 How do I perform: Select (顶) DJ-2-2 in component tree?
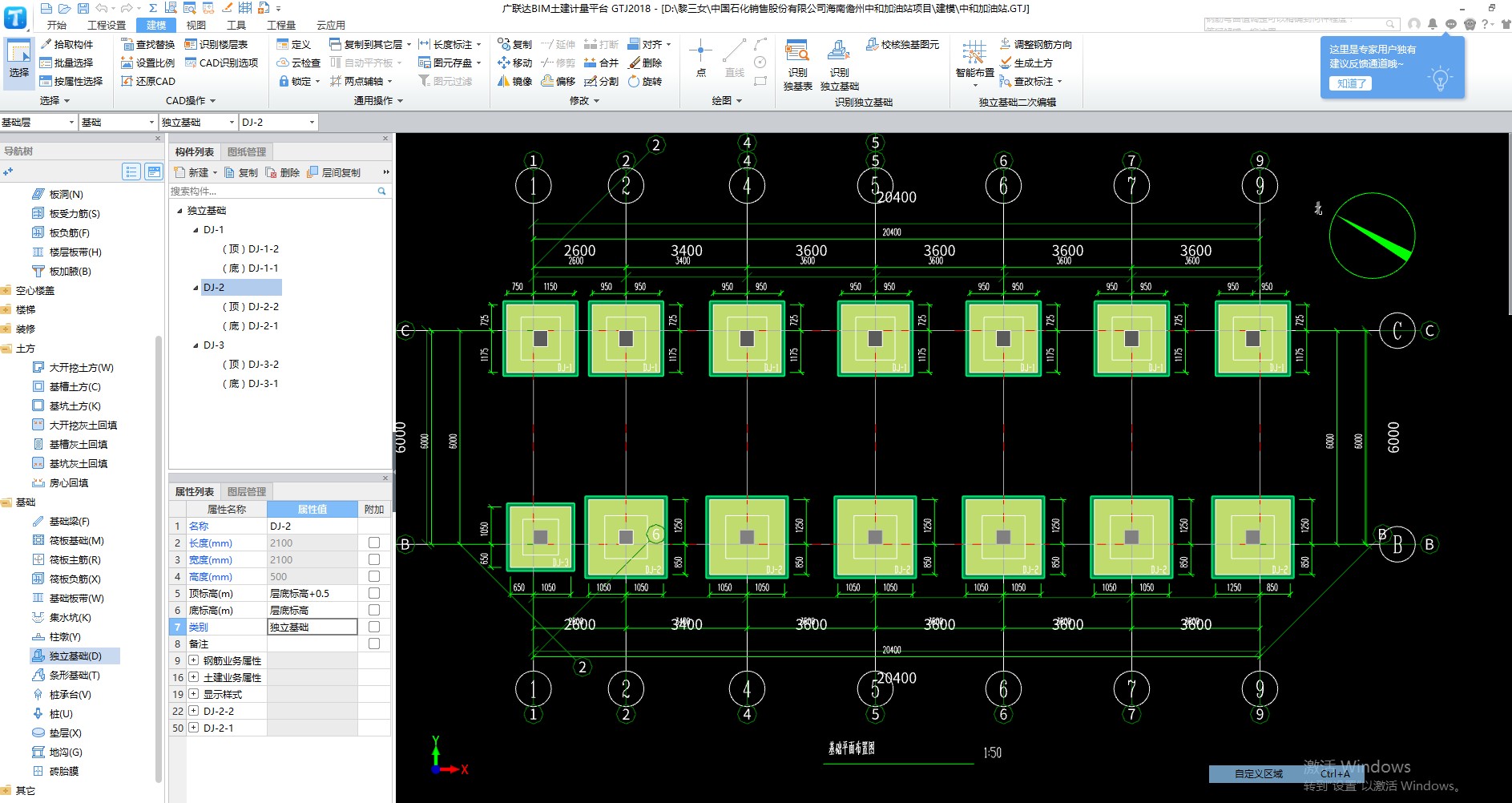tap(251, 307)
